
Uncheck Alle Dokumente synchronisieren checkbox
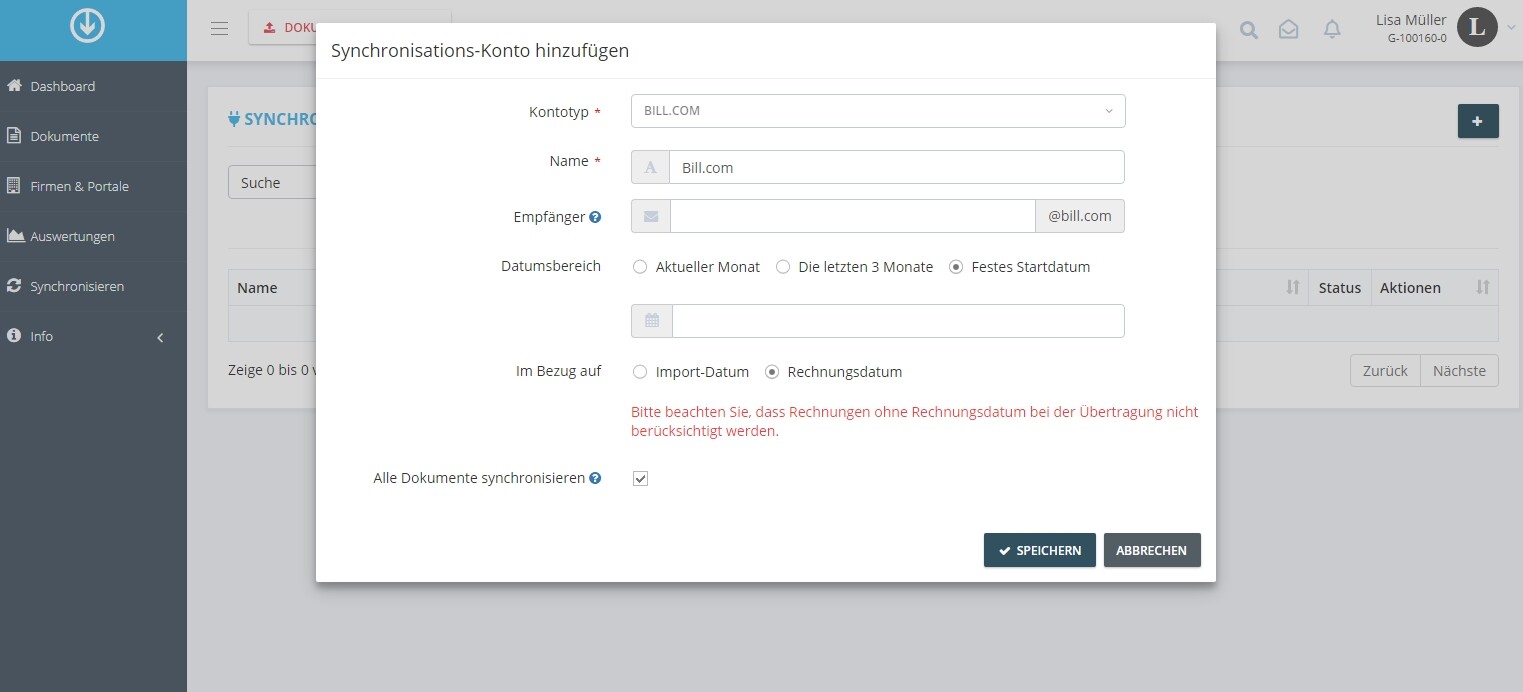click(641, 479)
